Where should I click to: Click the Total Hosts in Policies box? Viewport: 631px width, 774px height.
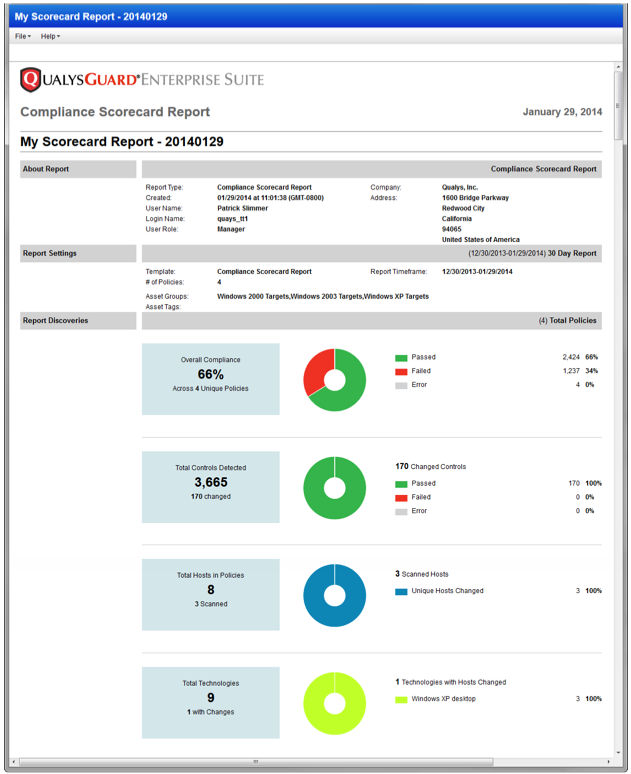[x=211, y=595]
